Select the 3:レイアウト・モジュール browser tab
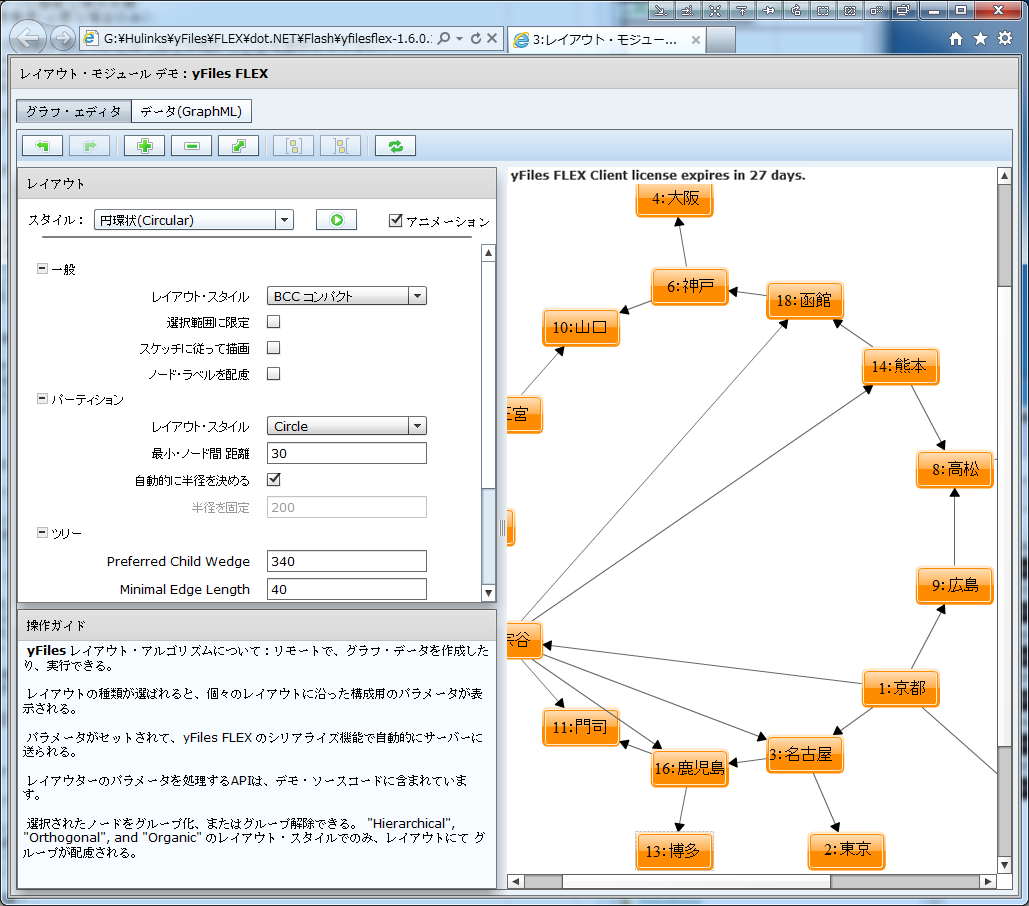 [x=606, y=40]
